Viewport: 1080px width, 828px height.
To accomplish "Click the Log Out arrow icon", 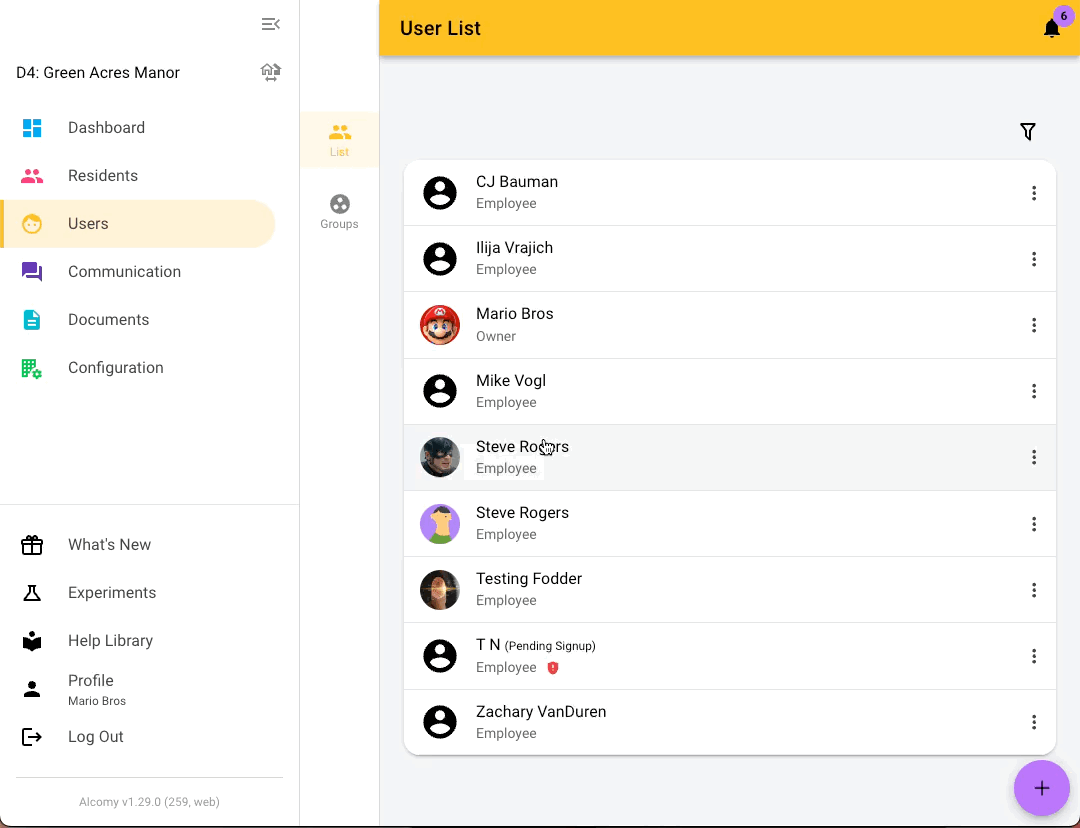I will pyautogui.click(x=32, y=737).
